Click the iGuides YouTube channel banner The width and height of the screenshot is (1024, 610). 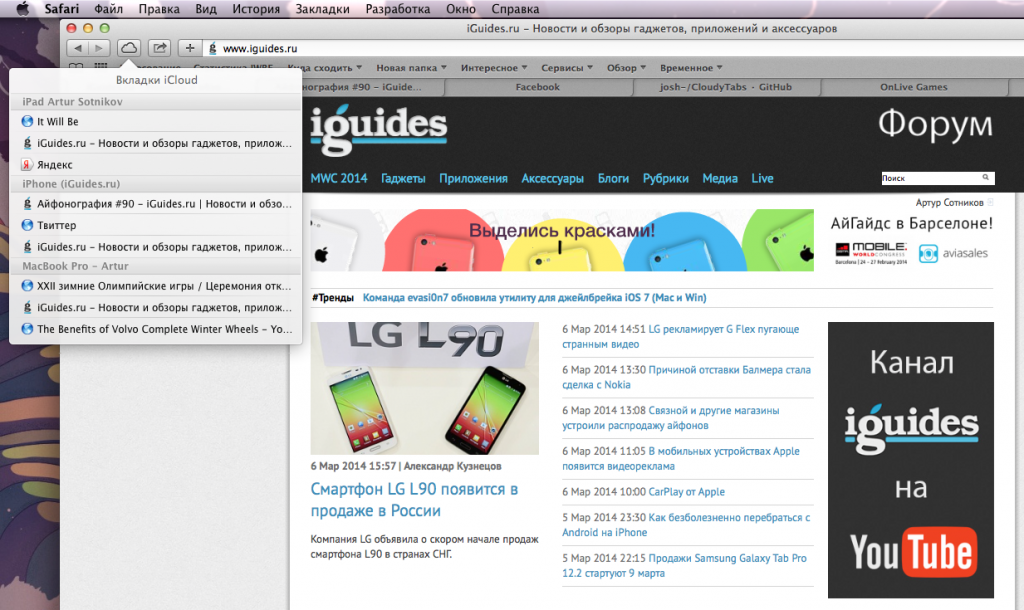coord(911,460)
